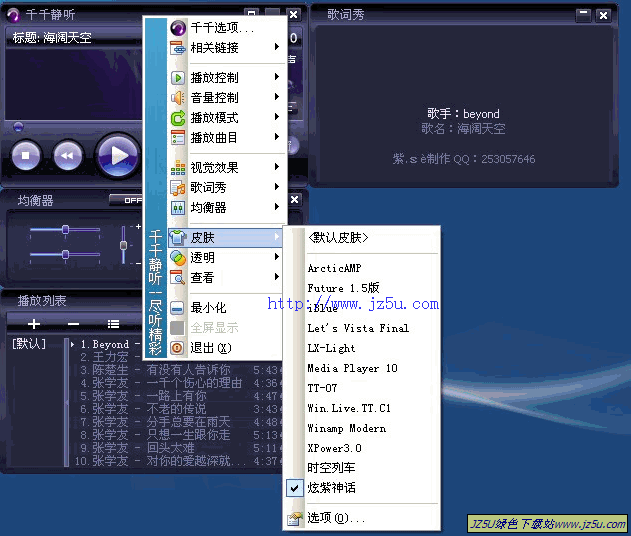This screenshot has width=631, height=536.
Task: Select track 3 陈楚生 有没有人告诉你
Action: [179, 370]
